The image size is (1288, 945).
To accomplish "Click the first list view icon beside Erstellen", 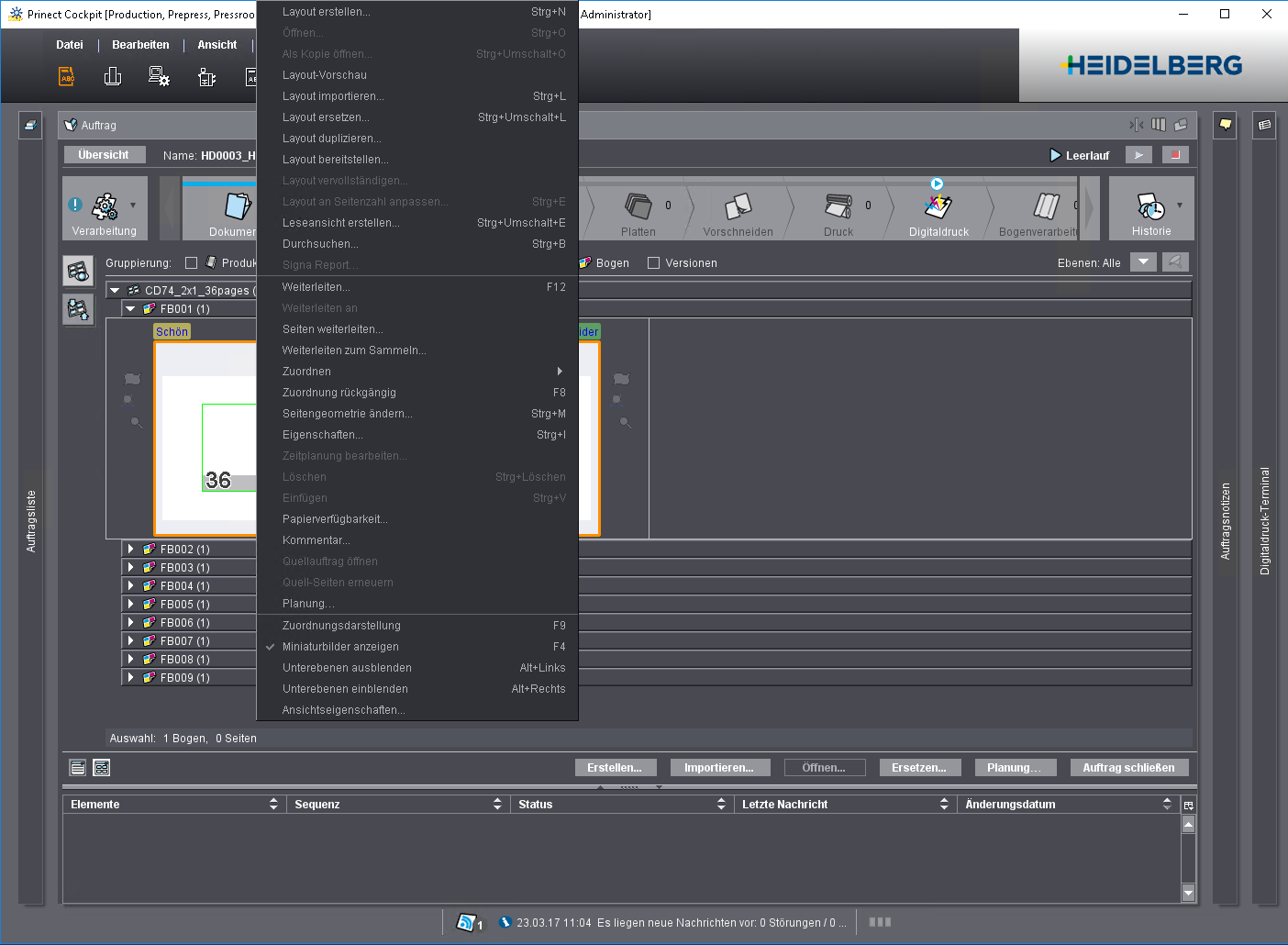I will pos(78,768).
